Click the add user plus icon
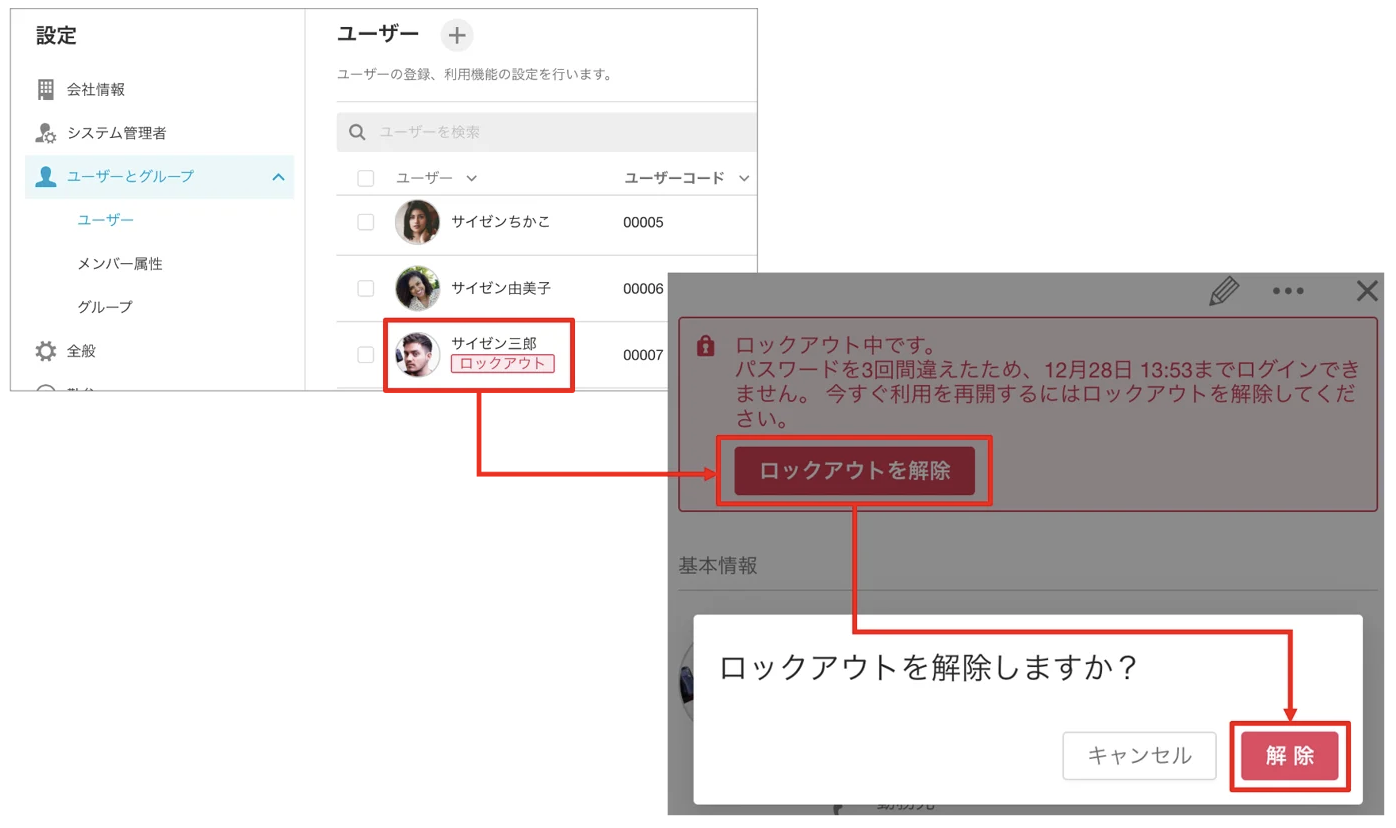 tap(457, 36)
